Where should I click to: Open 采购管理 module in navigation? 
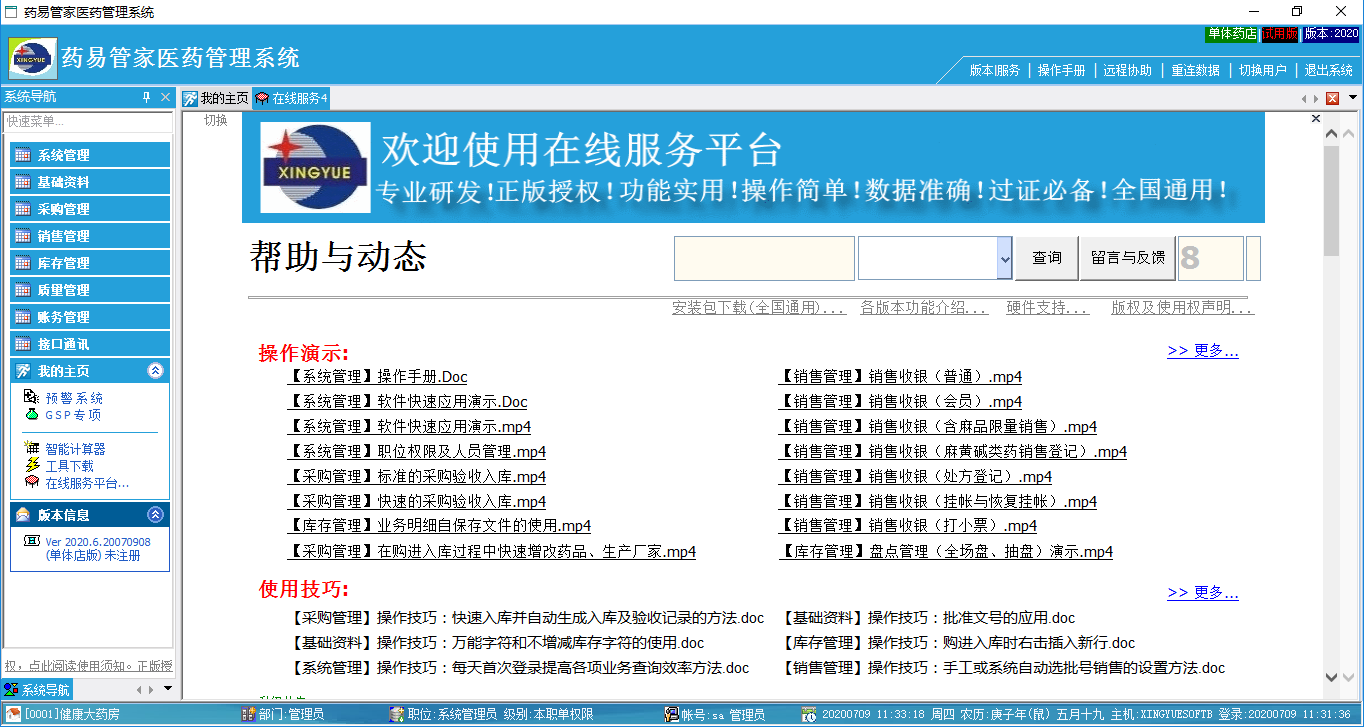[90, 209]
